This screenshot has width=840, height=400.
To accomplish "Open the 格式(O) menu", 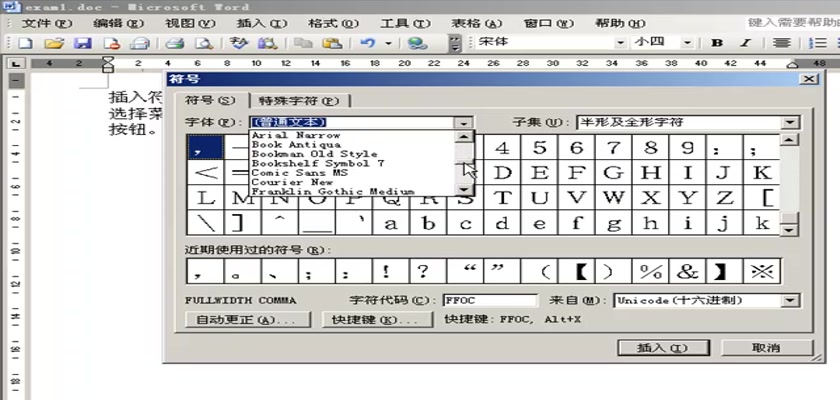I will tap(333, 24).
